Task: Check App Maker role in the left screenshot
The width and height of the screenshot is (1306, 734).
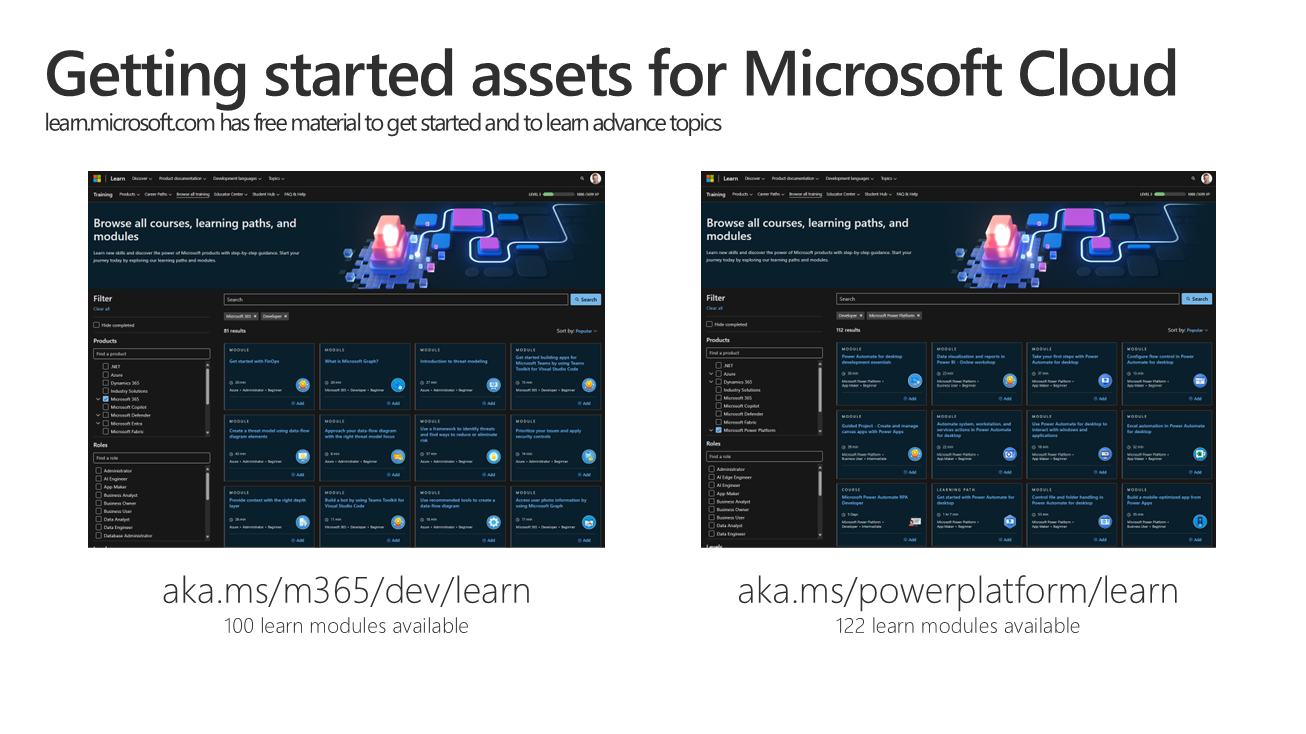Action: click(99, 487)
